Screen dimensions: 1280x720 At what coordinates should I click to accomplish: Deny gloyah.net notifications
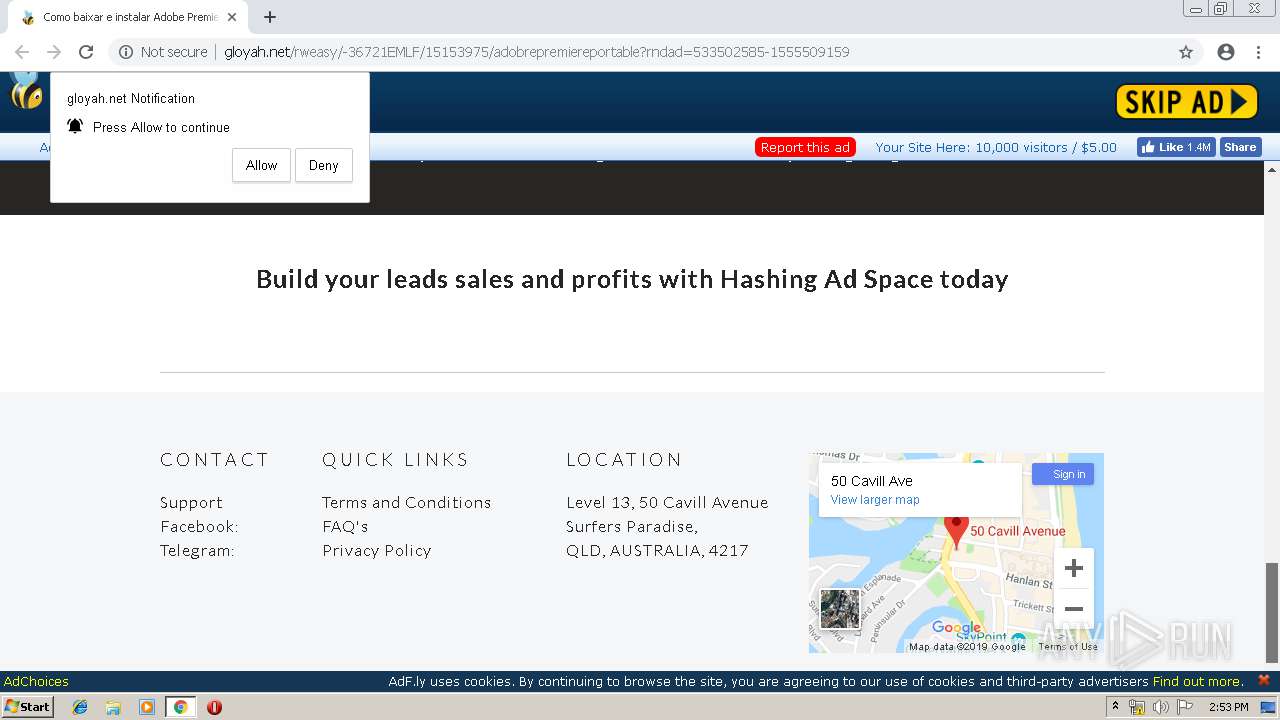click(323, 165)
